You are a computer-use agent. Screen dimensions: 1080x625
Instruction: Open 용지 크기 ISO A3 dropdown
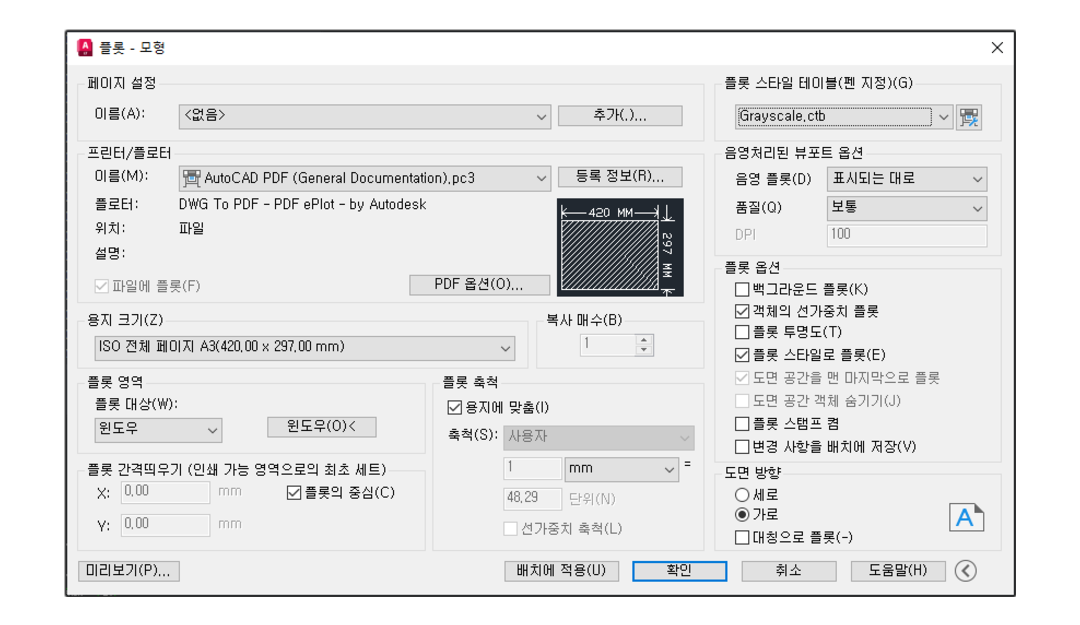pyautogui.click(x=304, y=348)
